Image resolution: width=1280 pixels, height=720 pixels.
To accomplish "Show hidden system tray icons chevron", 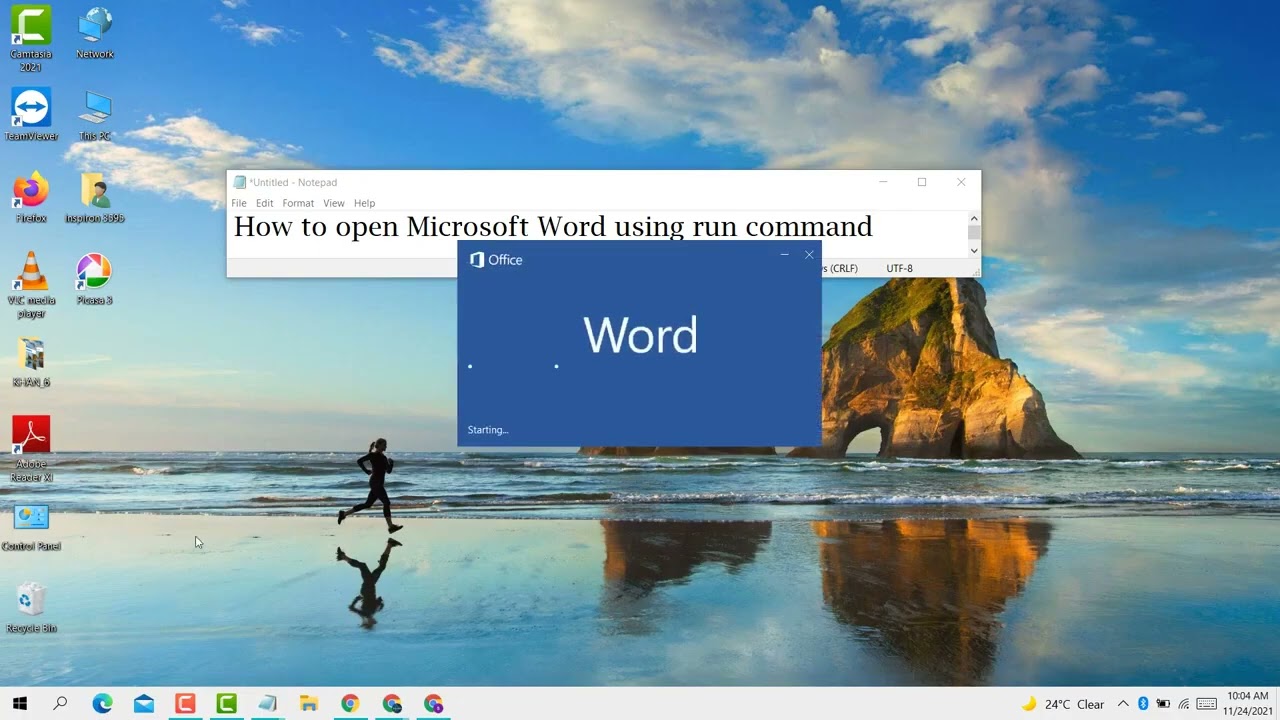I will coord(1123,704).
